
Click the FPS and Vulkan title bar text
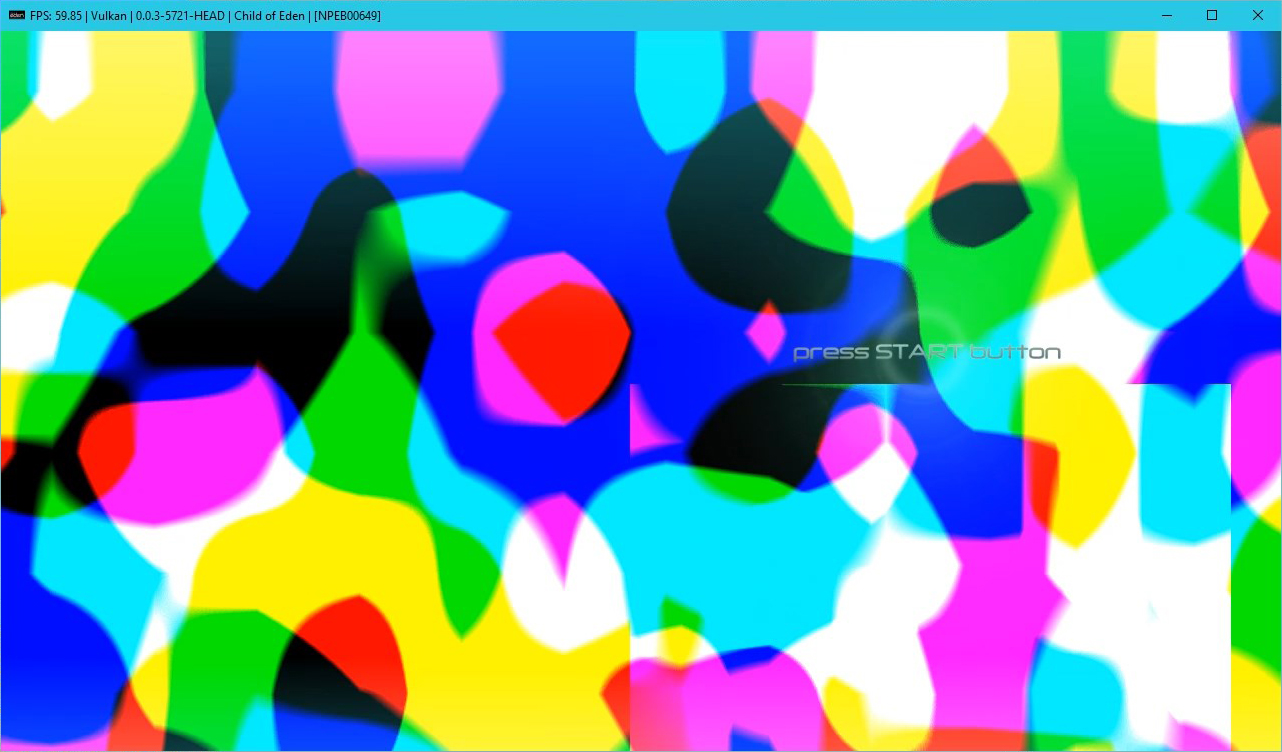coord(205,16)
